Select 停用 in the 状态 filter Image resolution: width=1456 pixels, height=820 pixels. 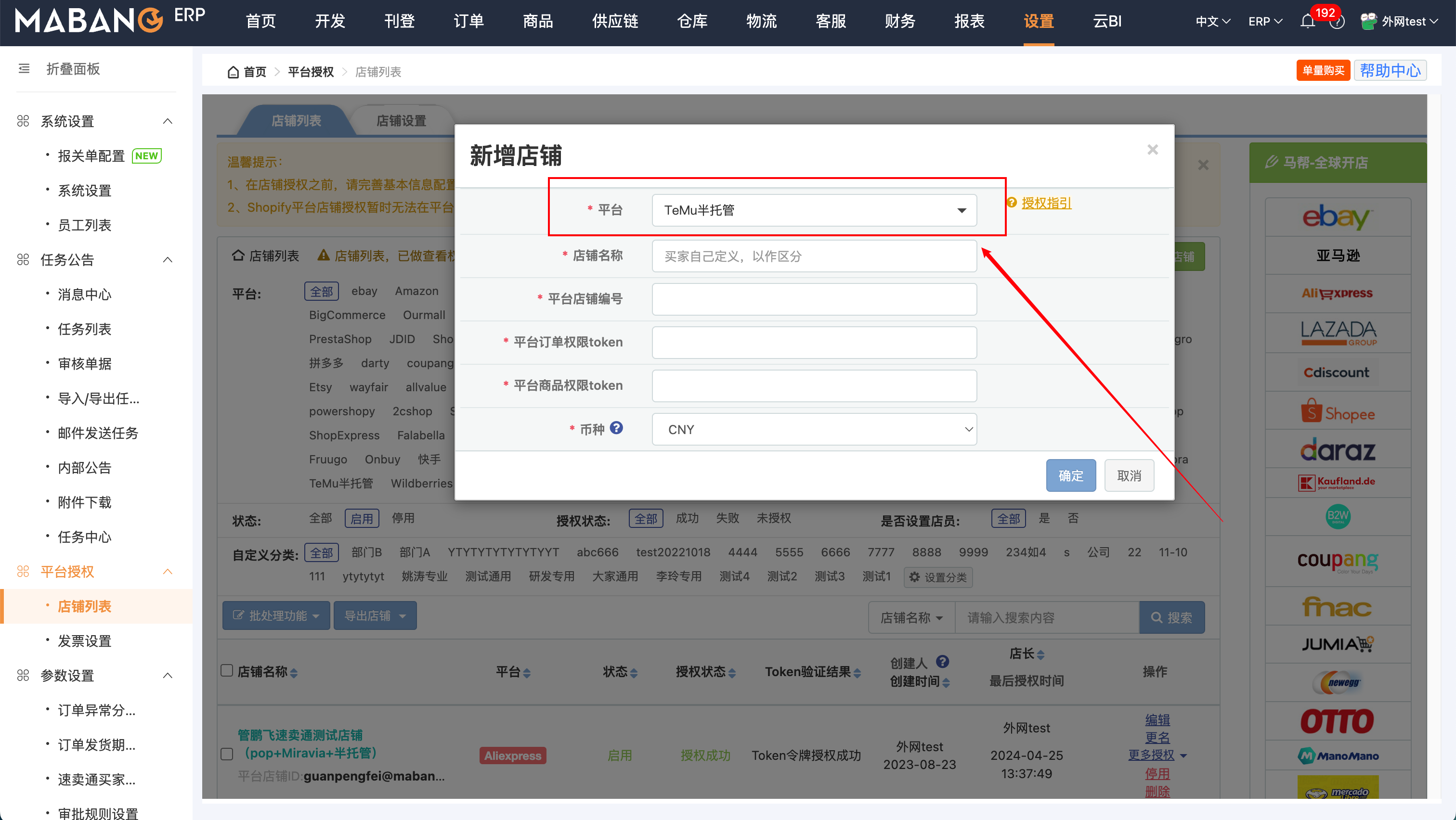pyautogui.click(x=403, y=518)
